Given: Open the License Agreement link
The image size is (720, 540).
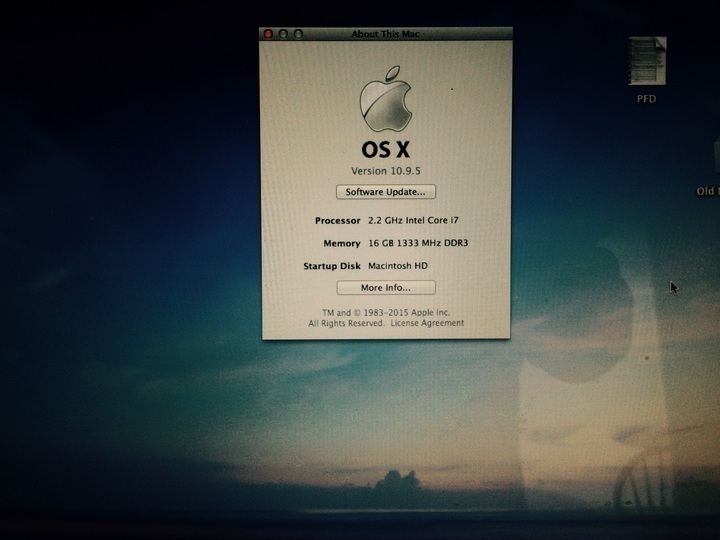Looking at the screenshot, I should tap(427, 323).
